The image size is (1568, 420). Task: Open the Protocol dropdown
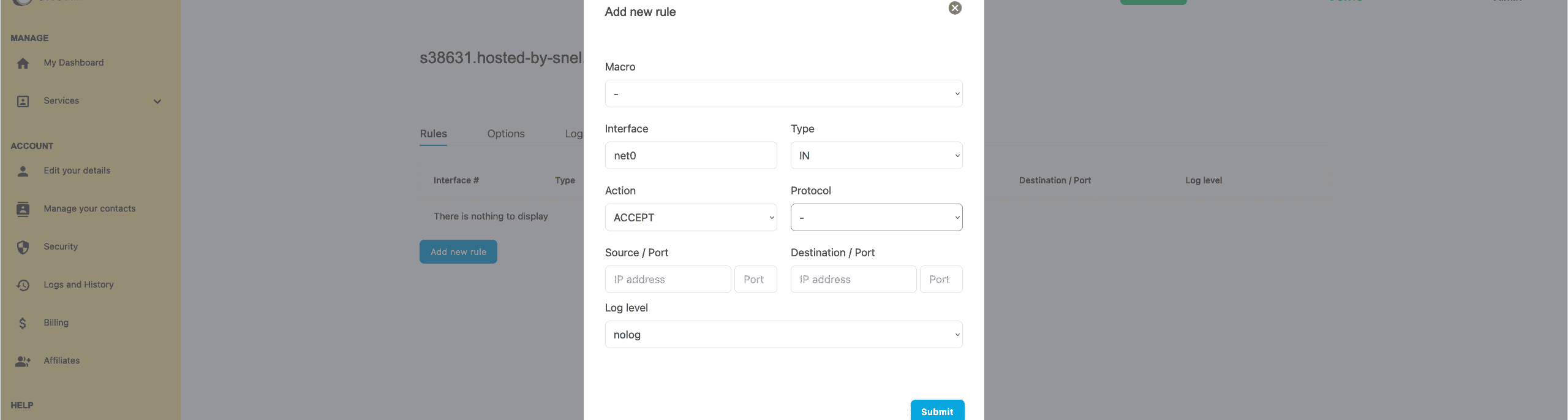click(x=876, y=218)
